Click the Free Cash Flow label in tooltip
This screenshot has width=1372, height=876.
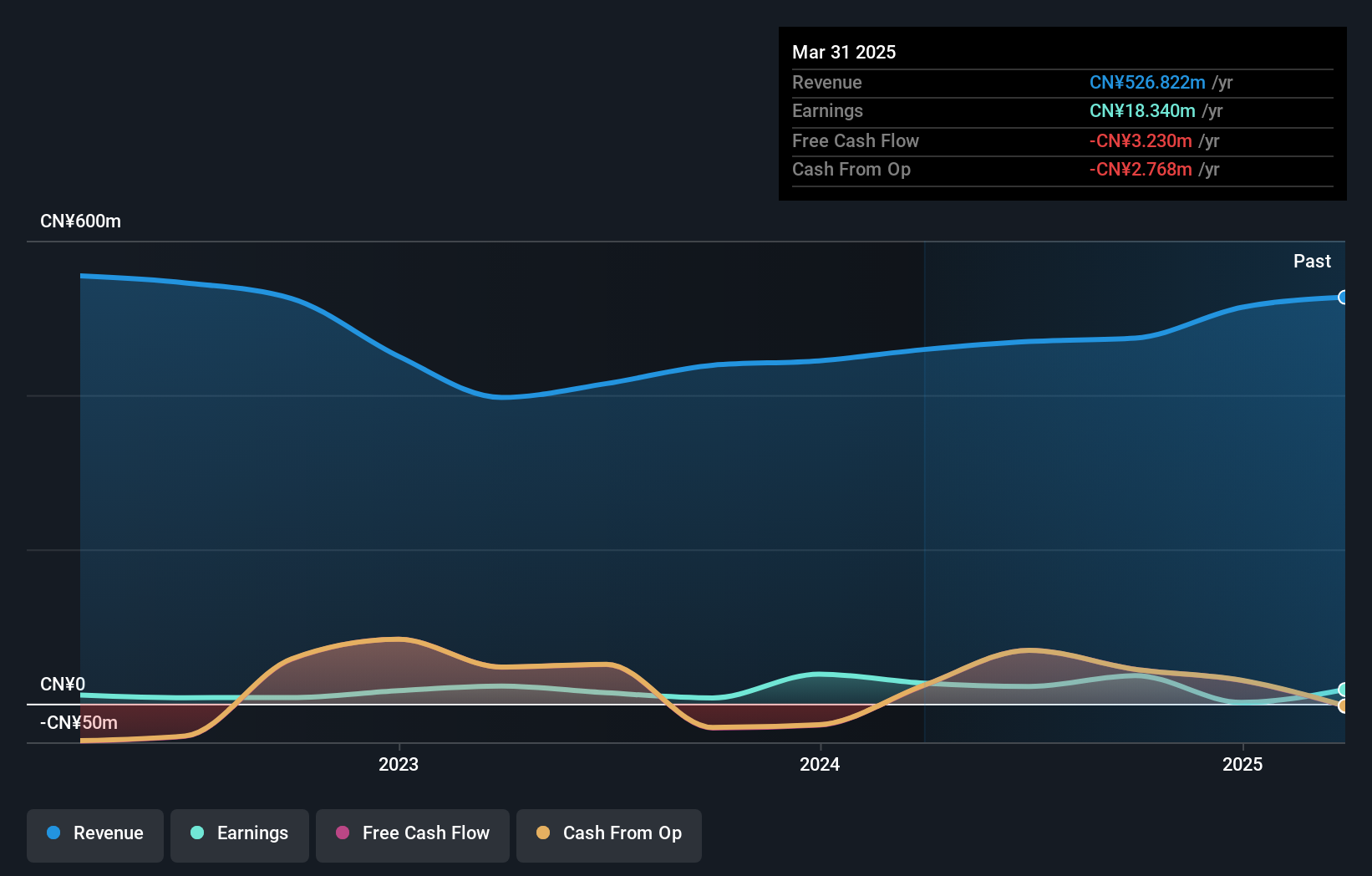coord(856,140)
